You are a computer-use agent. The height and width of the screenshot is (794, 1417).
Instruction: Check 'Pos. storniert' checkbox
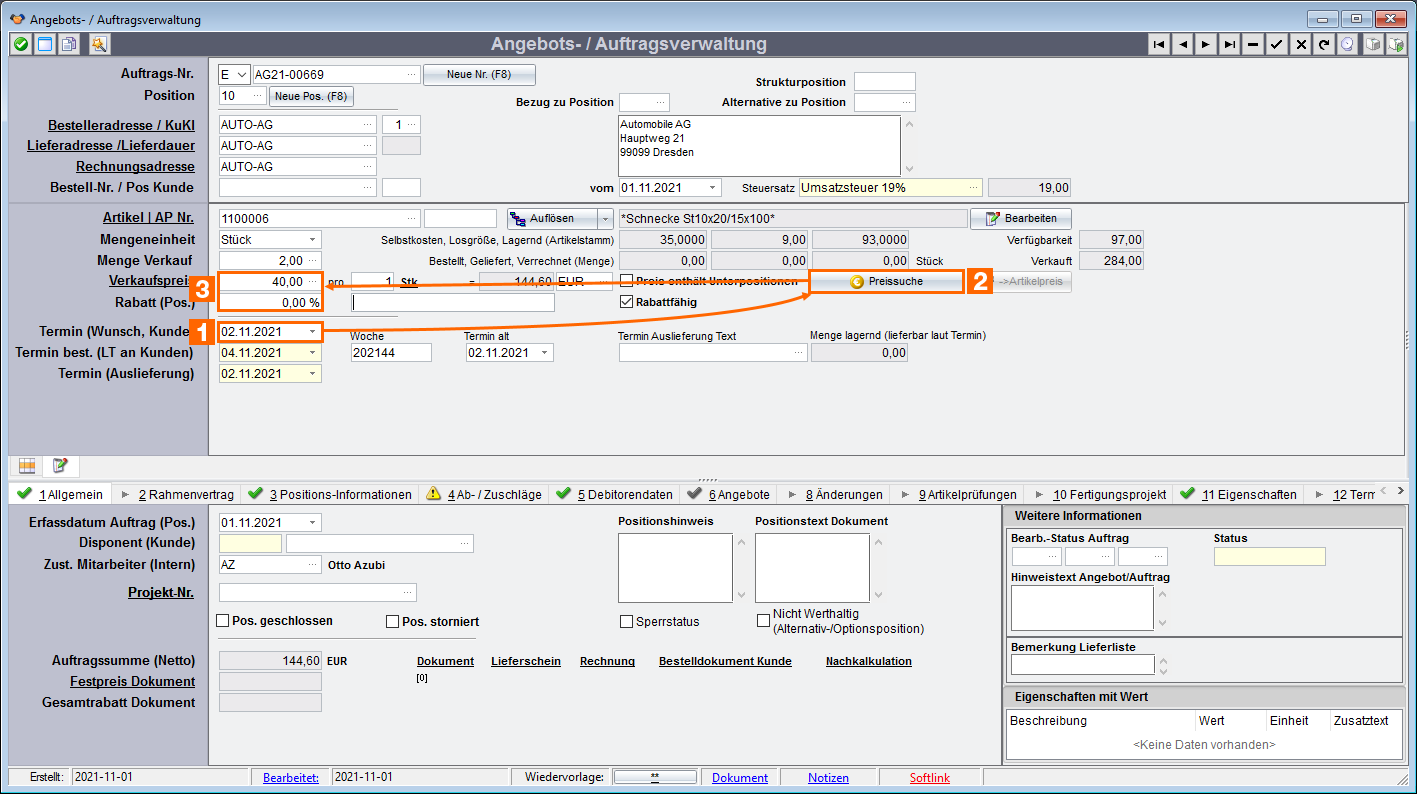coord(393,621)
